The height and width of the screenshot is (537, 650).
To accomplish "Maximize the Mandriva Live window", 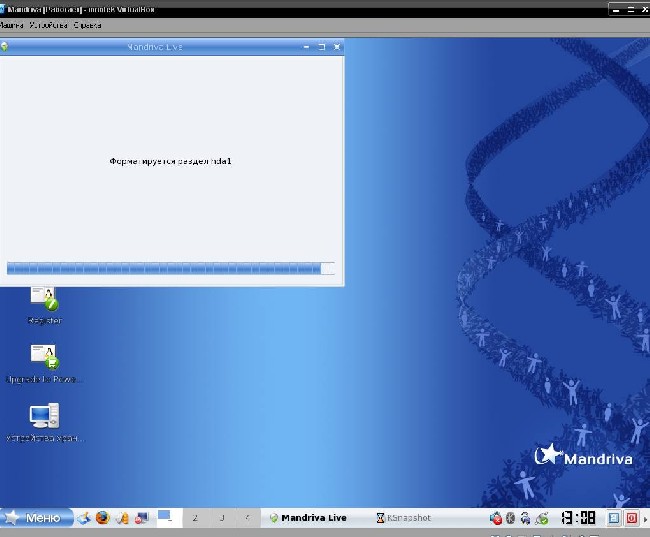I will pyautogui.click(x=322, y=47).
